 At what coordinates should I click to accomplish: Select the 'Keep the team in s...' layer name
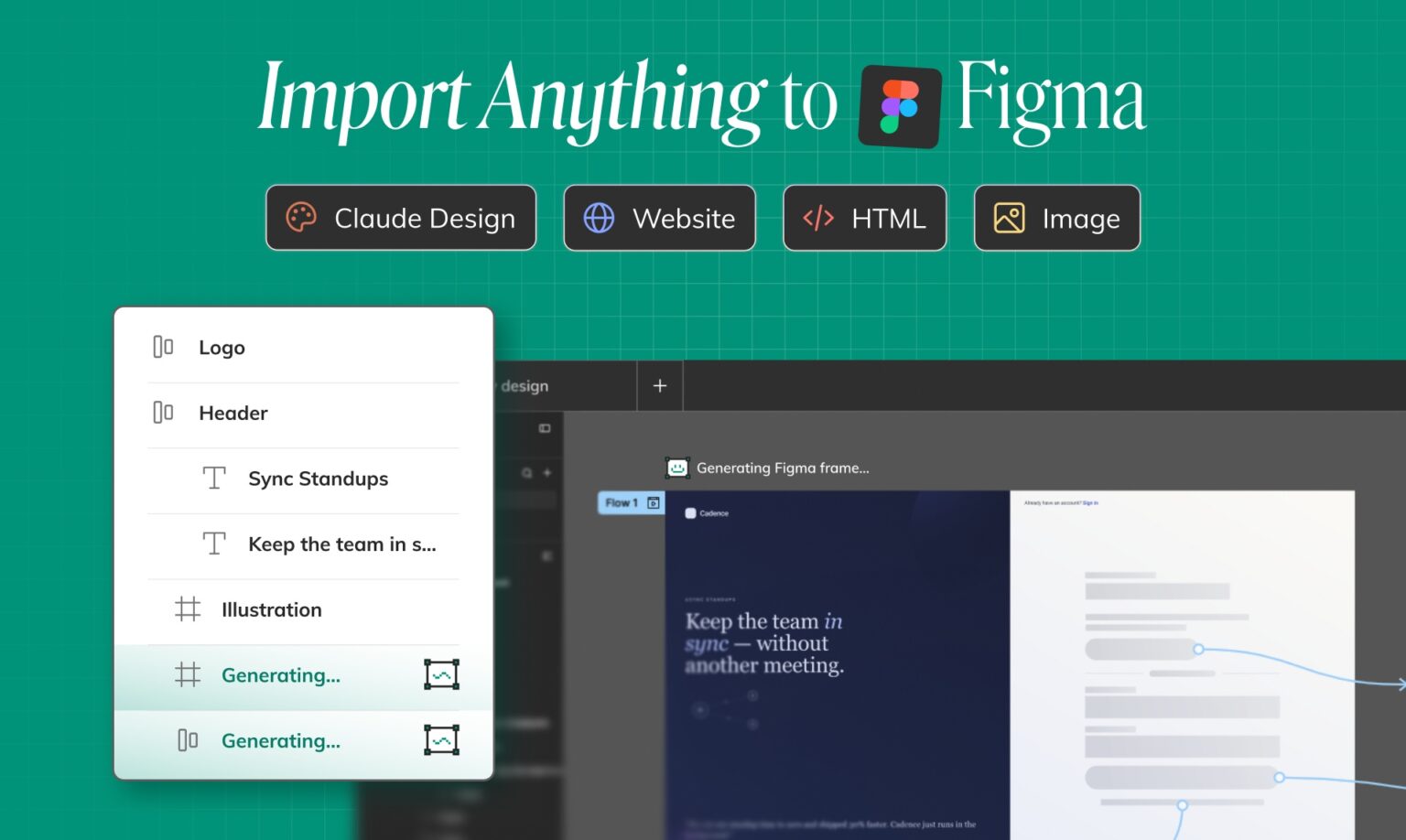point(342,544)
